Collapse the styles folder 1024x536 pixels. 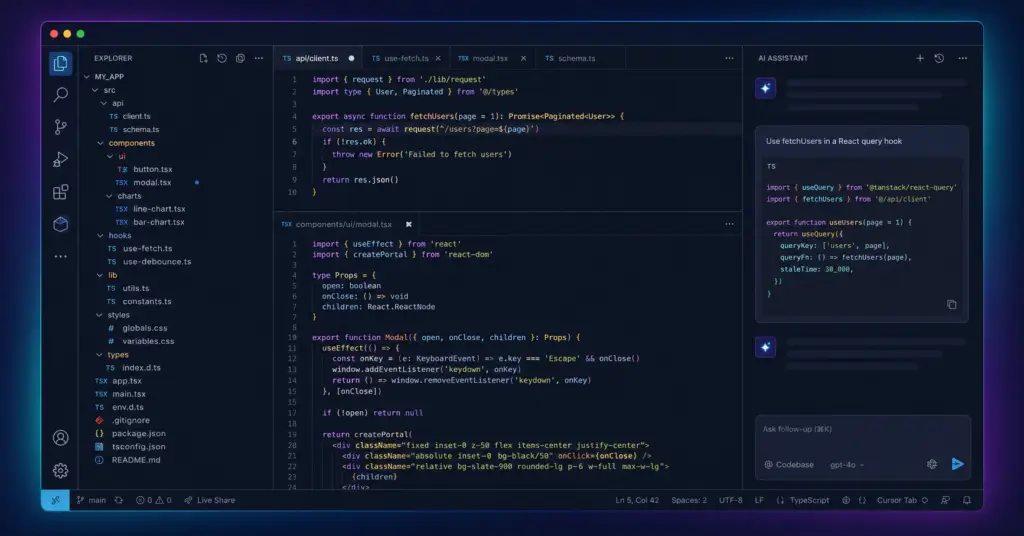point(99,315)
